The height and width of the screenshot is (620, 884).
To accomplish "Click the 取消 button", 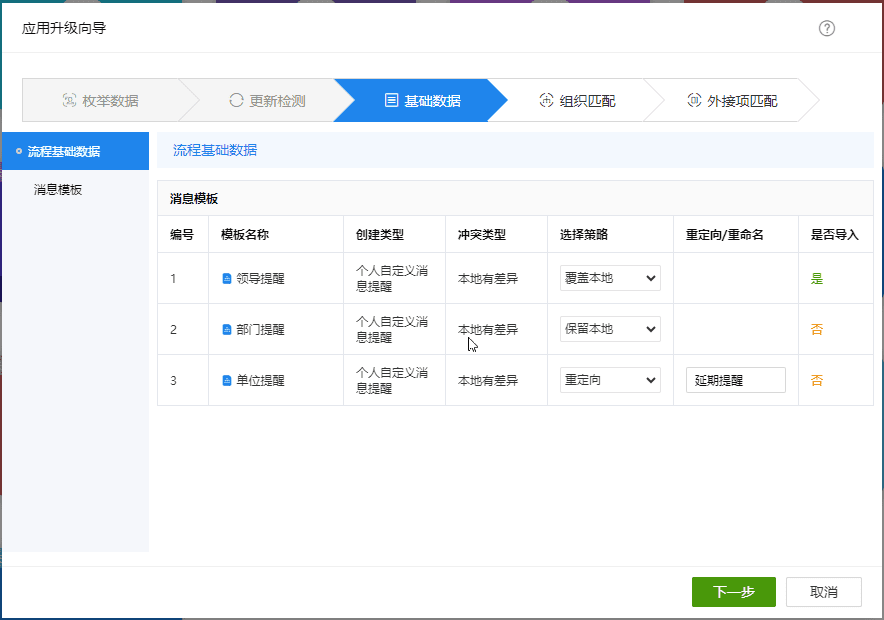I will (x=824, y=592).
